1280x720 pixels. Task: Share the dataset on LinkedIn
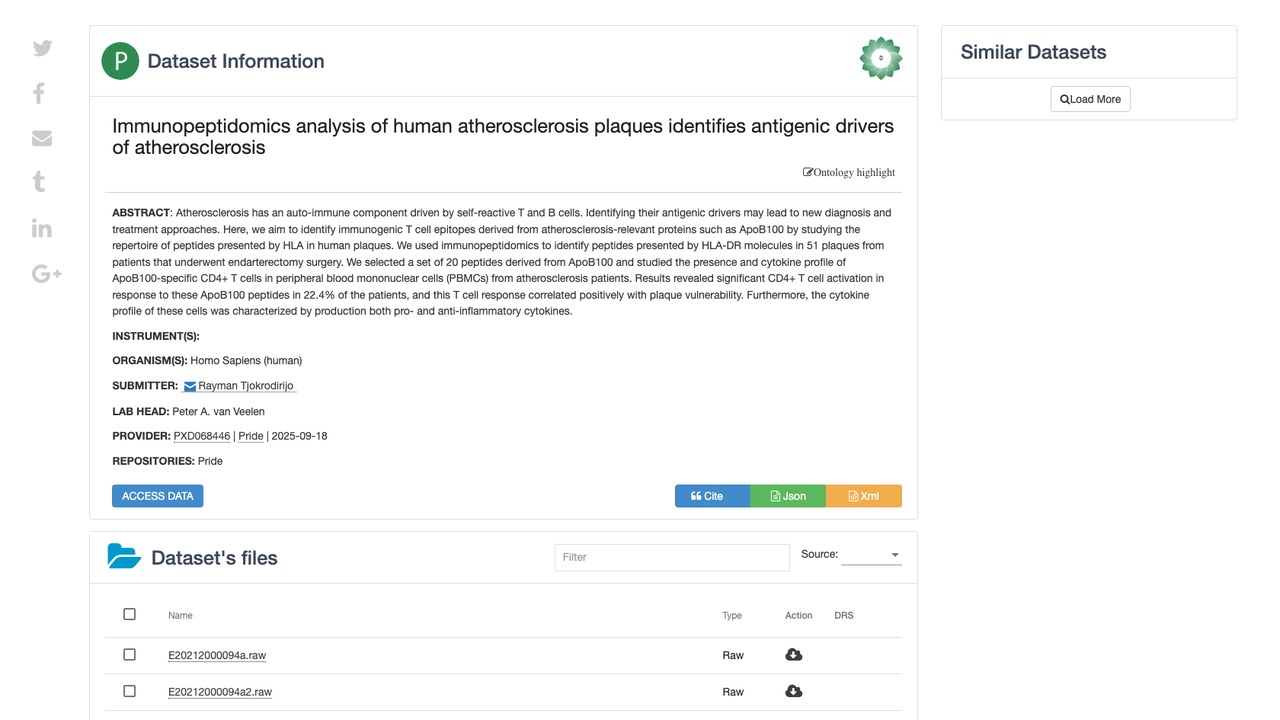(42, 228)
